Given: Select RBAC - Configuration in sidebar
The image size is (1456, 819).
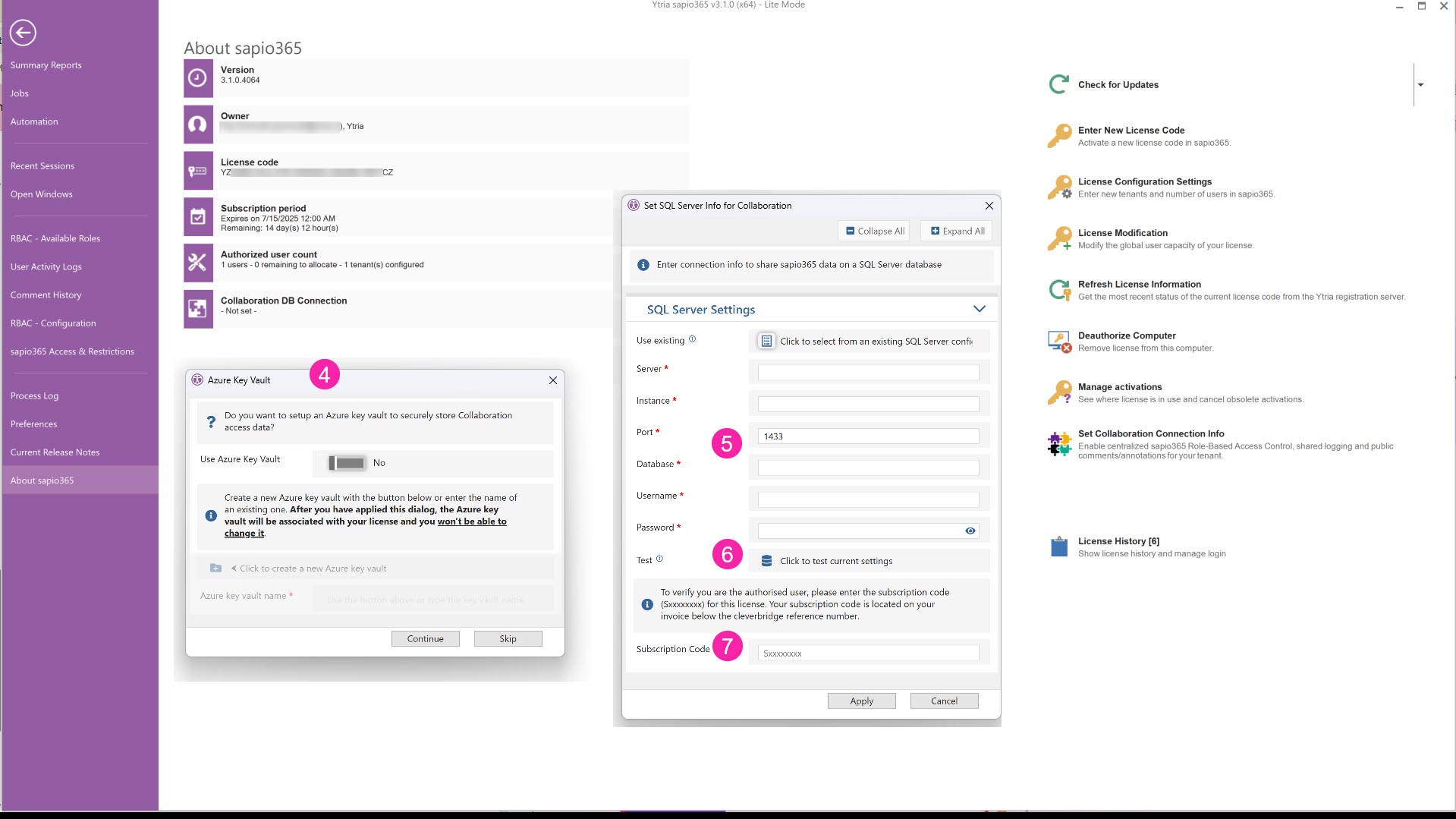Looking at the screenshot, I should [x=53, y=323].
